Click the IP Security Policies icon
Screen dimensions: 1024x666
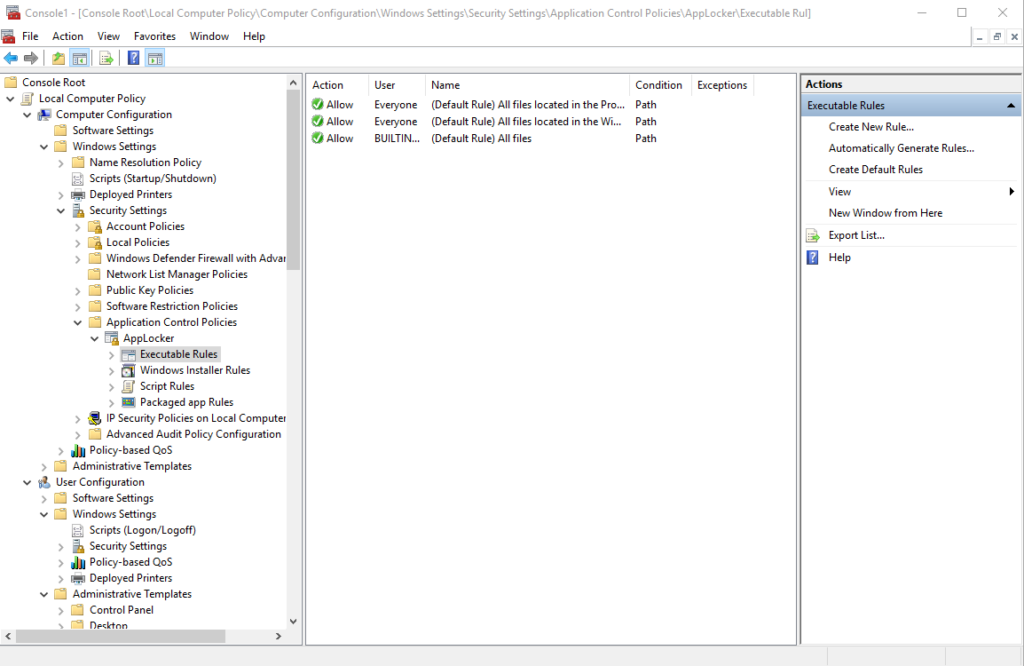pyautogui.click(x=95, y=419)
